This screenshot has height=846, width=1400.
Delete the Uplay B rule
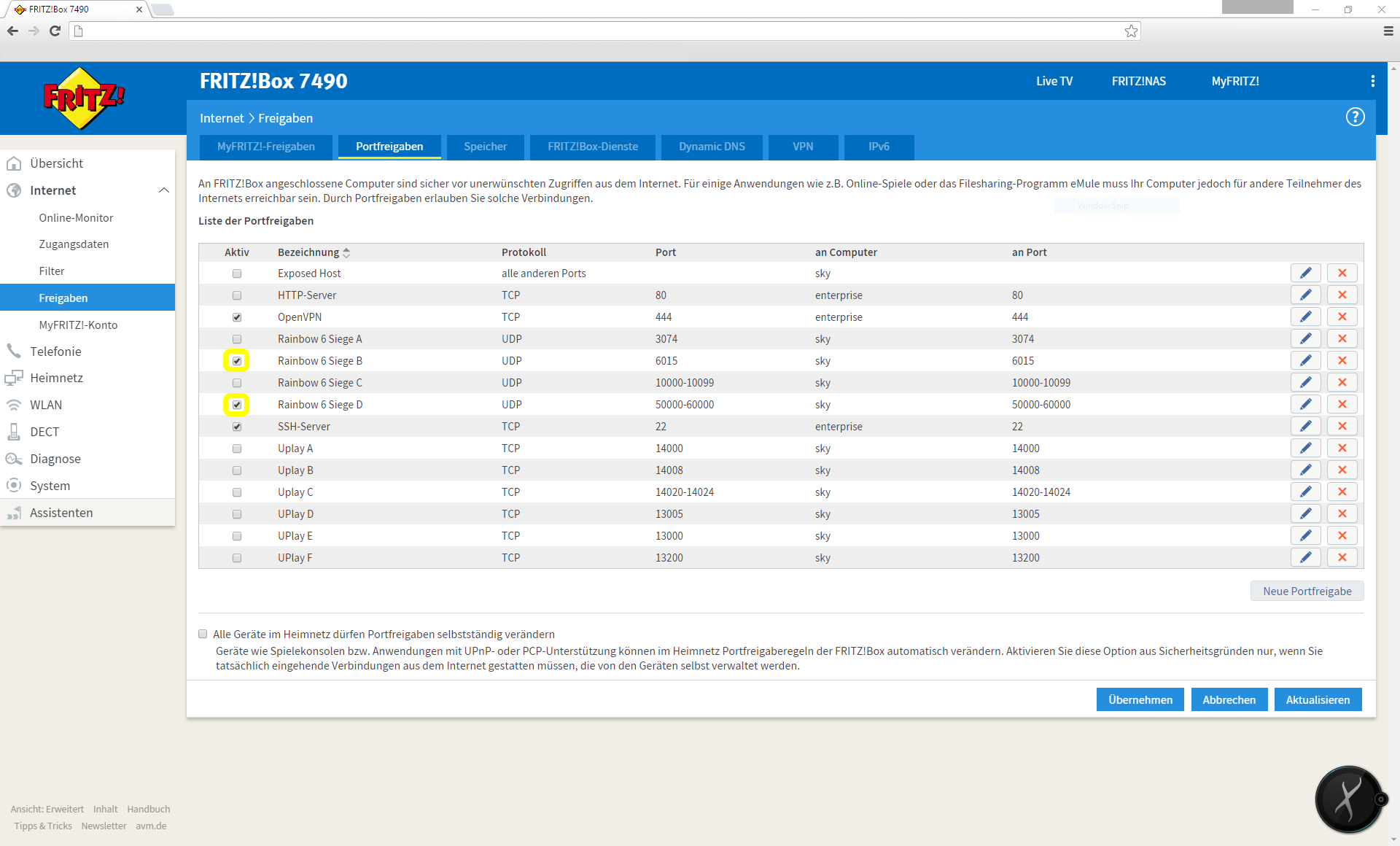(1342, 470)
